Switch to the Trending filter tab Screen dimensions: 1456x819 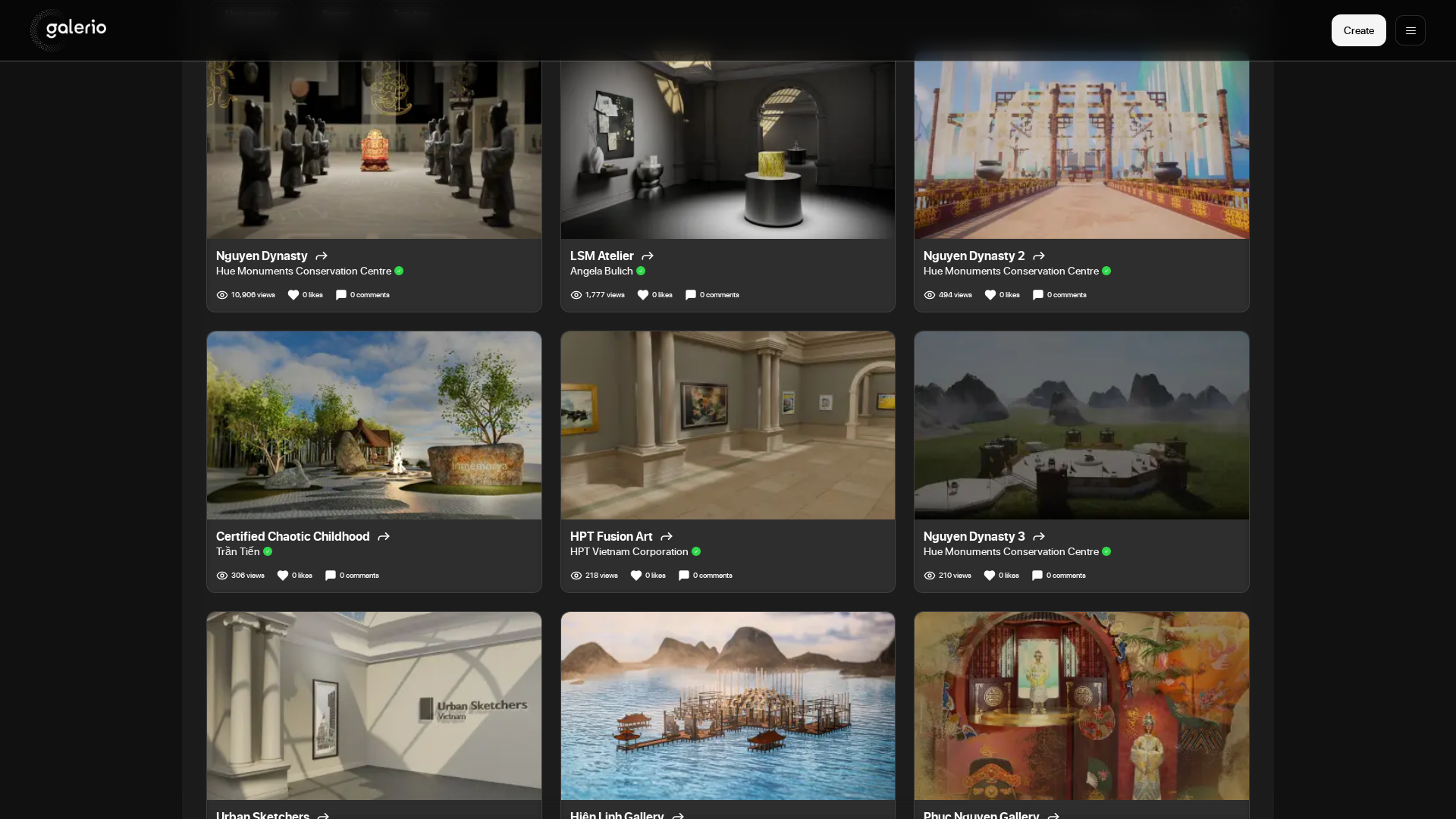click(412, 13)
